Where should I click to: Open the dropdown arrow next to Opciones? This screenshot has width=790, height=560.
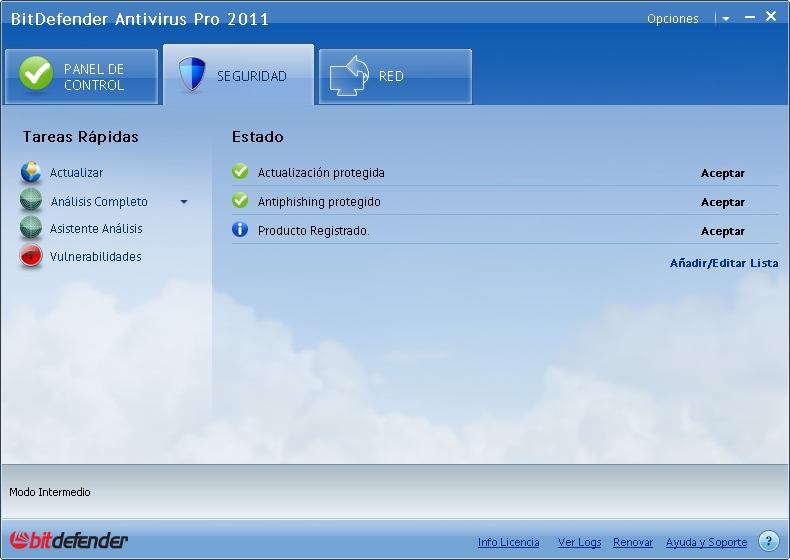click(x=725, y=19)
